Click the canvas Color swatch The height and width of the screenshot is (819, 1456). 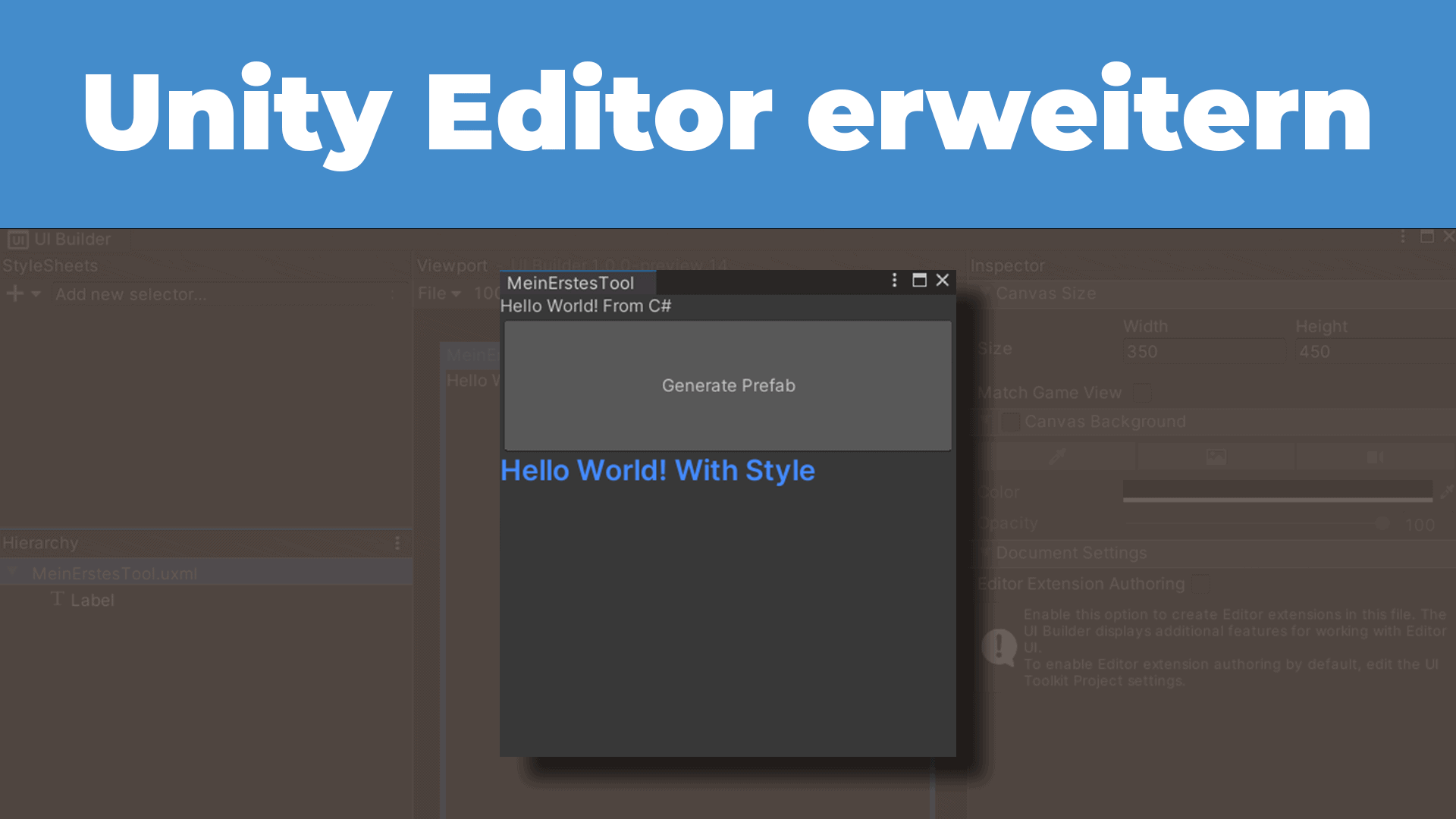pos(1277,491)
